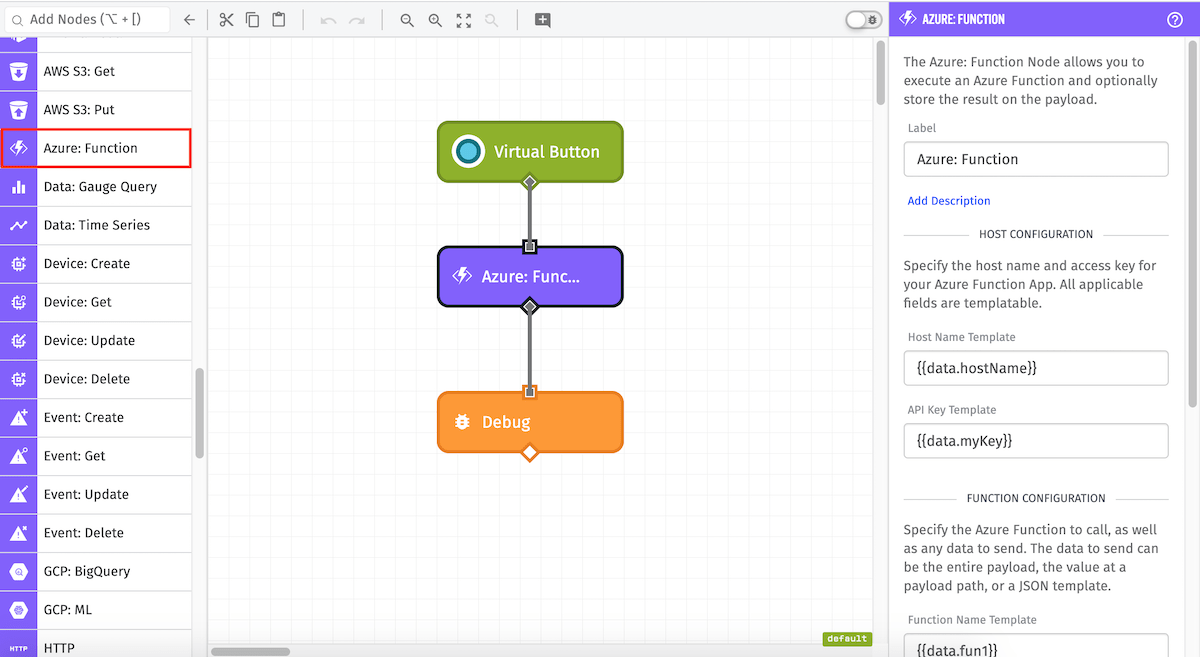Select the AWS S3: Put node icon

(18, 110)
